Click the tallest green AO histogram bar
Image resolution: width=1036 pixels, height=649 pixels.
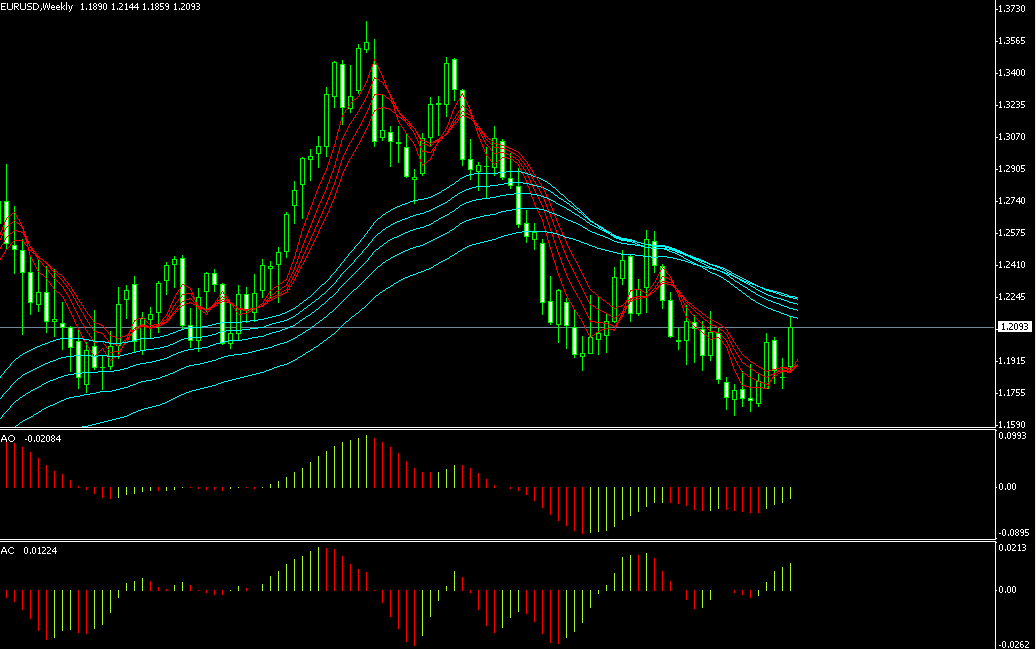[x=367, y=461]
